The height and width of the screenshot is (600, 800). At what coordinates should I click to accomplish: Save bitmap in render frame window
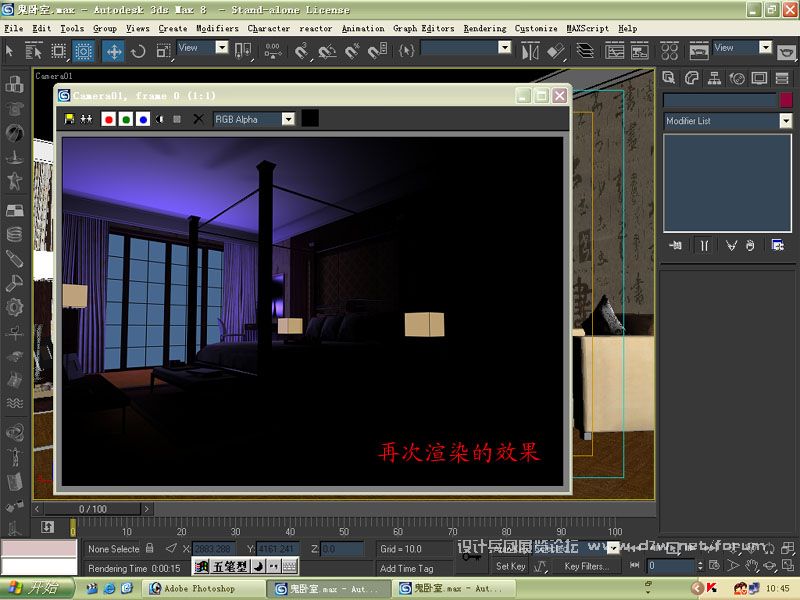(x=69, y=119)
